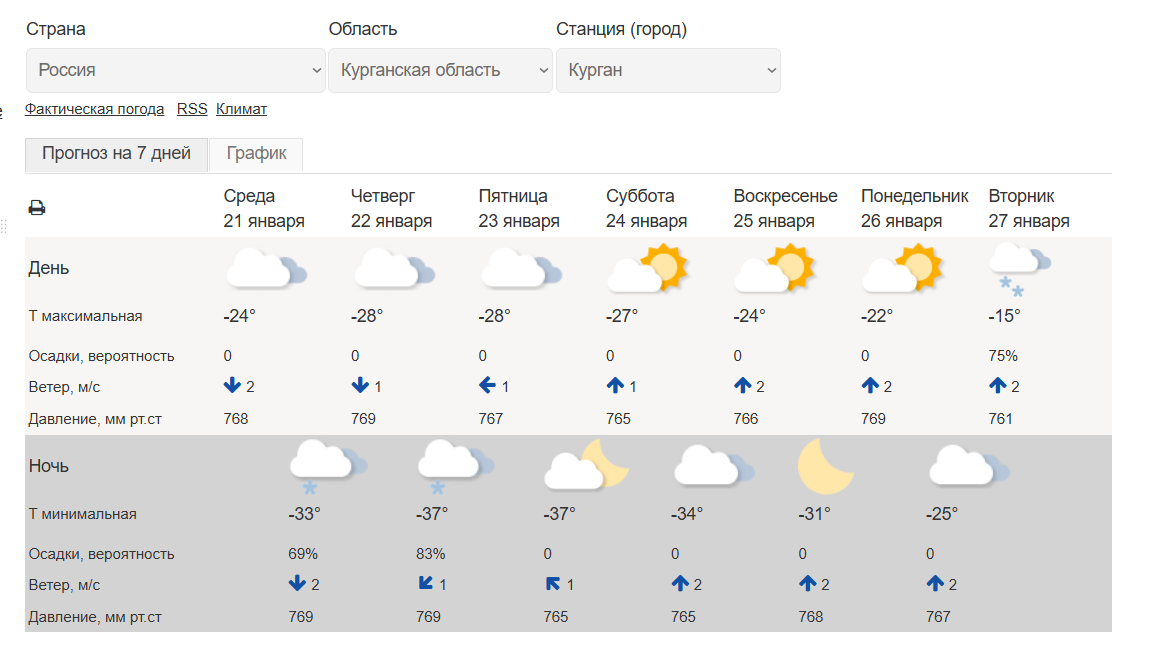
Task: Click Friday's daytime left wind arrow
Action: (488, 386)
